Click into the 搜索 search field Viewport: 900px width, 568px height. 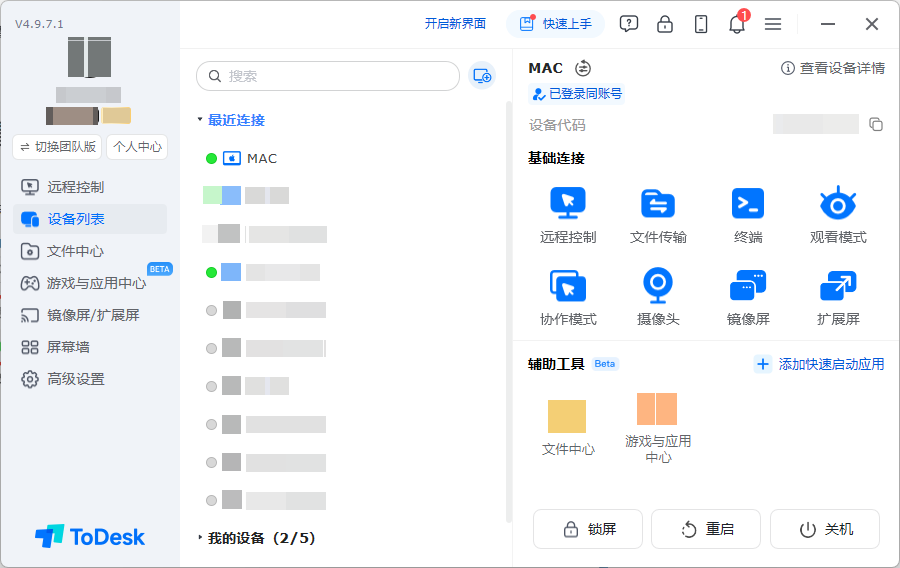pos(328,76)
